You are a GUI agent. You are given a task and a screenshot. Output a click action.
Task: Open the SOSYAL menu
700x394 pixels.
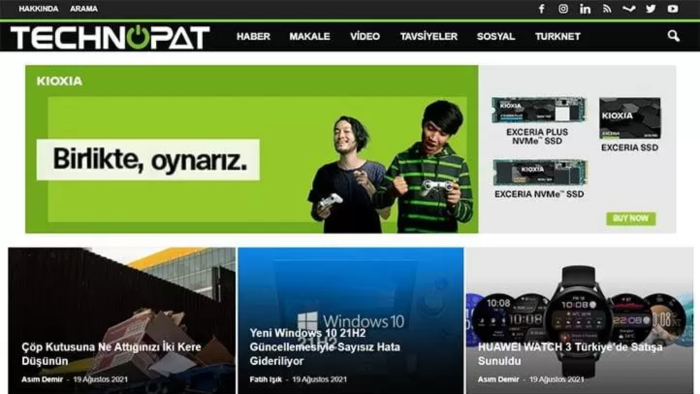(x=496, y=37)
